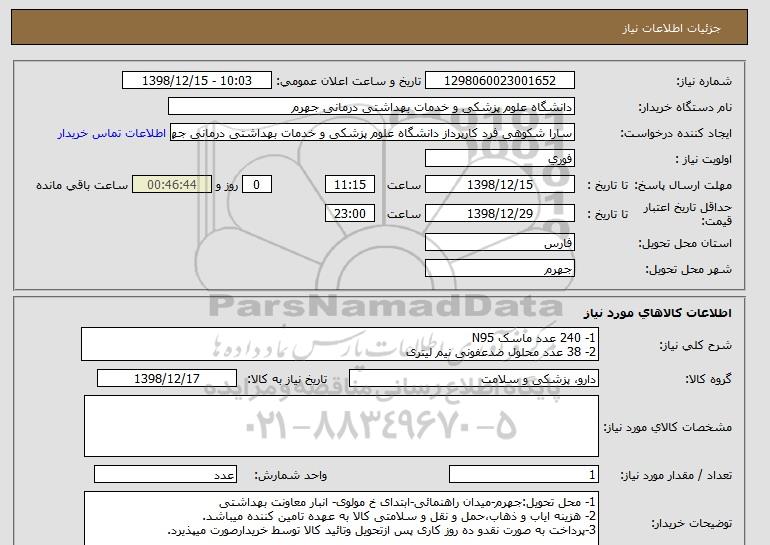The image size is (770, 545).
Task: Click the goods group field دارو، پزشکی و سلامت
Action: (x=474, y=379)
